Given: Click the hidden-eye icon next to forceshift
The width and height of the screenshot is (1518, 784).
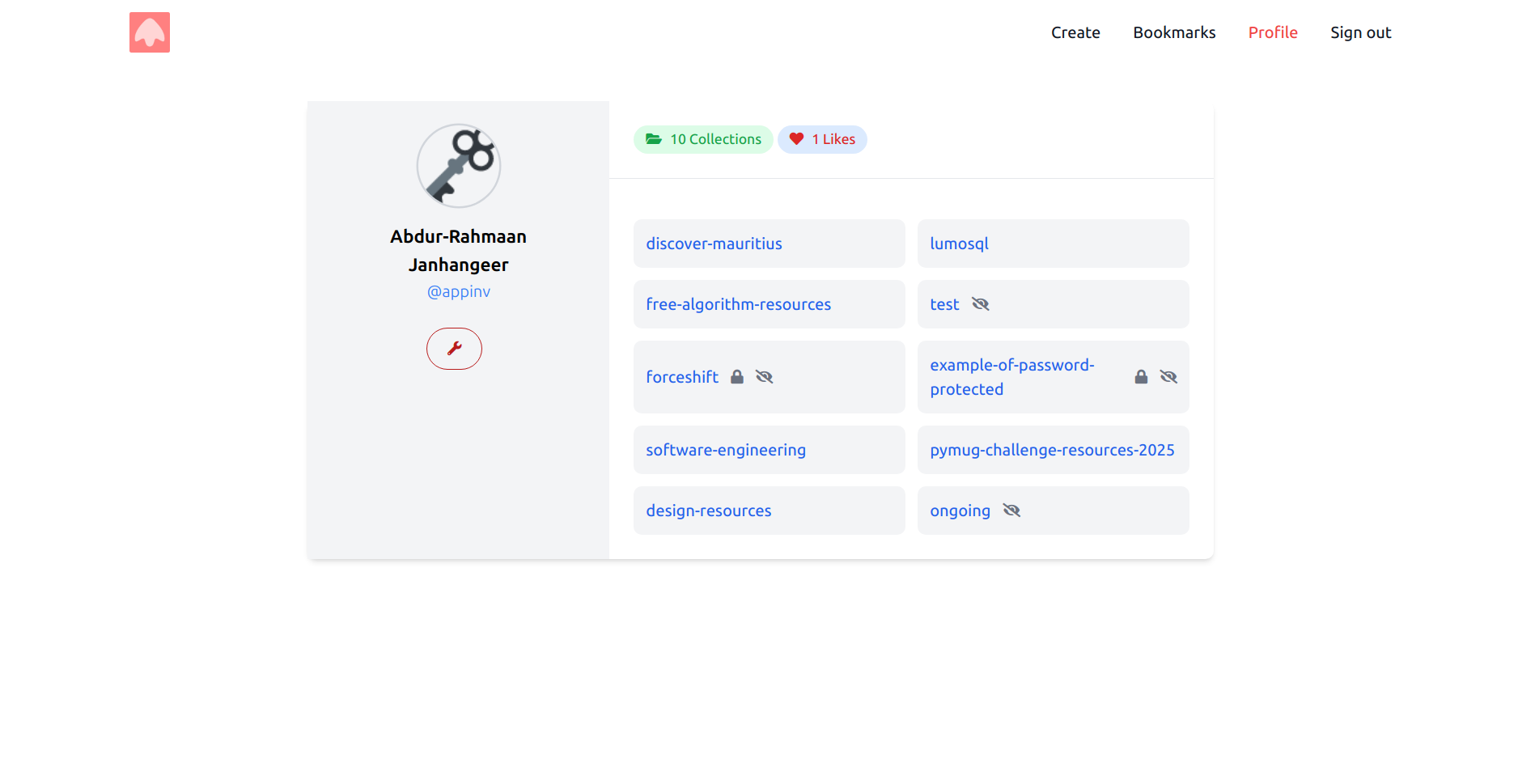Looking at the screenshot, I should 765,377.
